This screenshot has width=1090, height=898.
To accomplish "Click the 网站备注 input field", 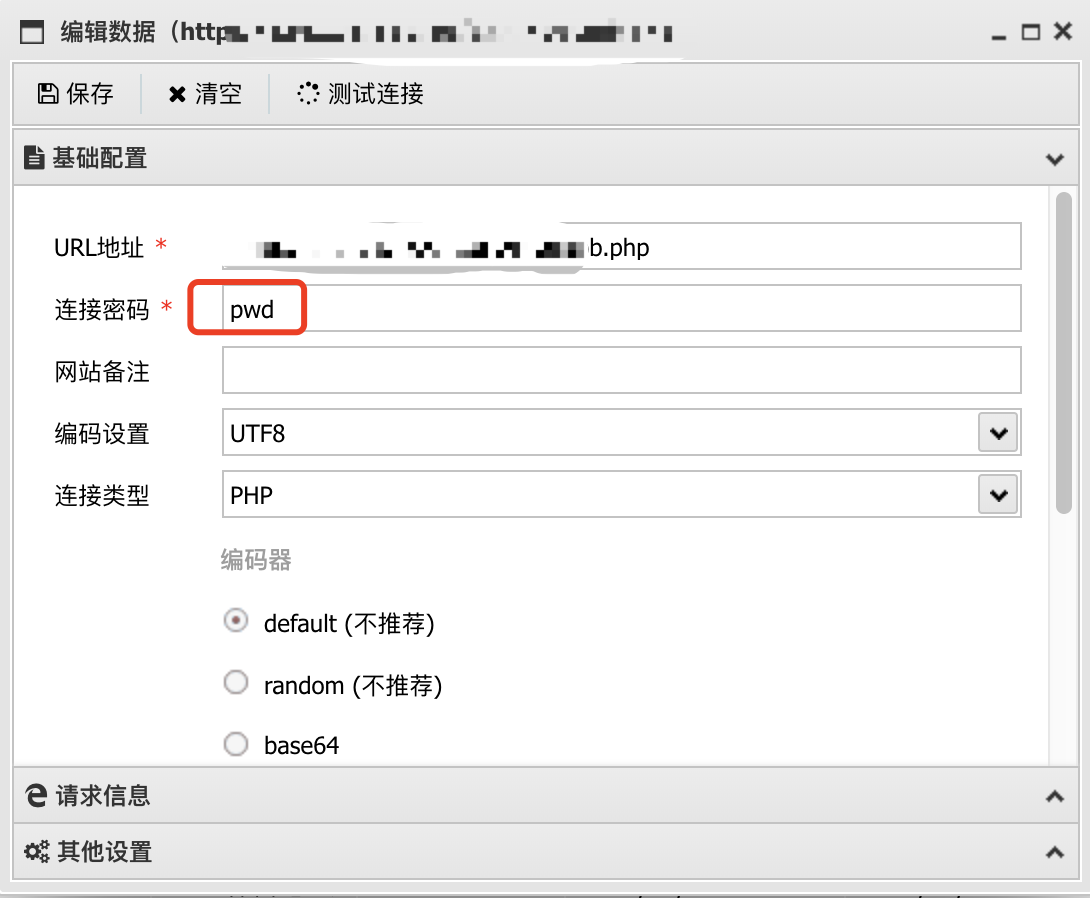I will pos(621,371).
